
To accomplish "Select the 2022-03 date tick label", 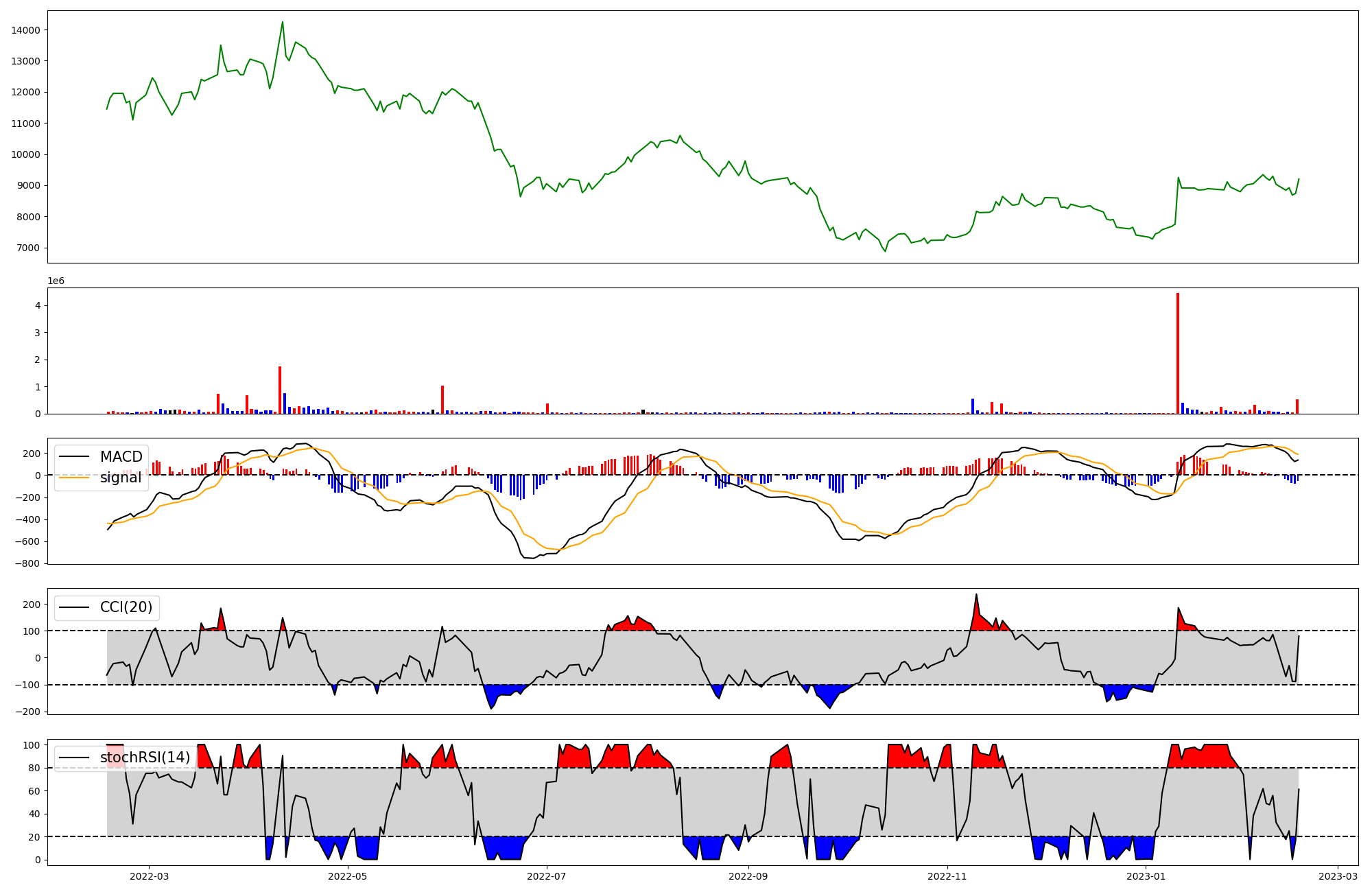I will click(x=149, y=876).
